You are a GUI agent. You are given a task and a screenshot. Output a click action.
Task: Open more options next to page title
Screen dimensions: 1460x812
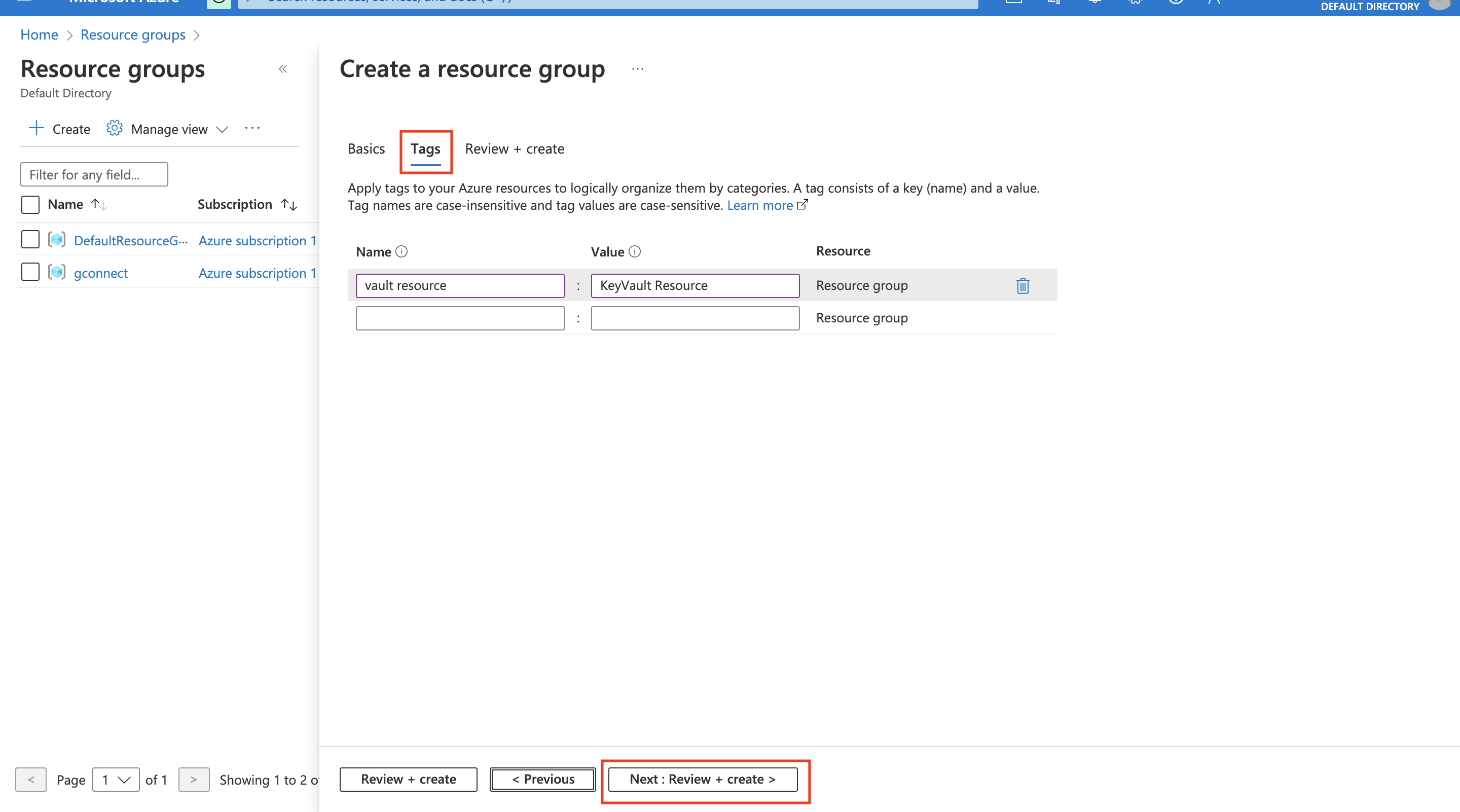point(638,69)
